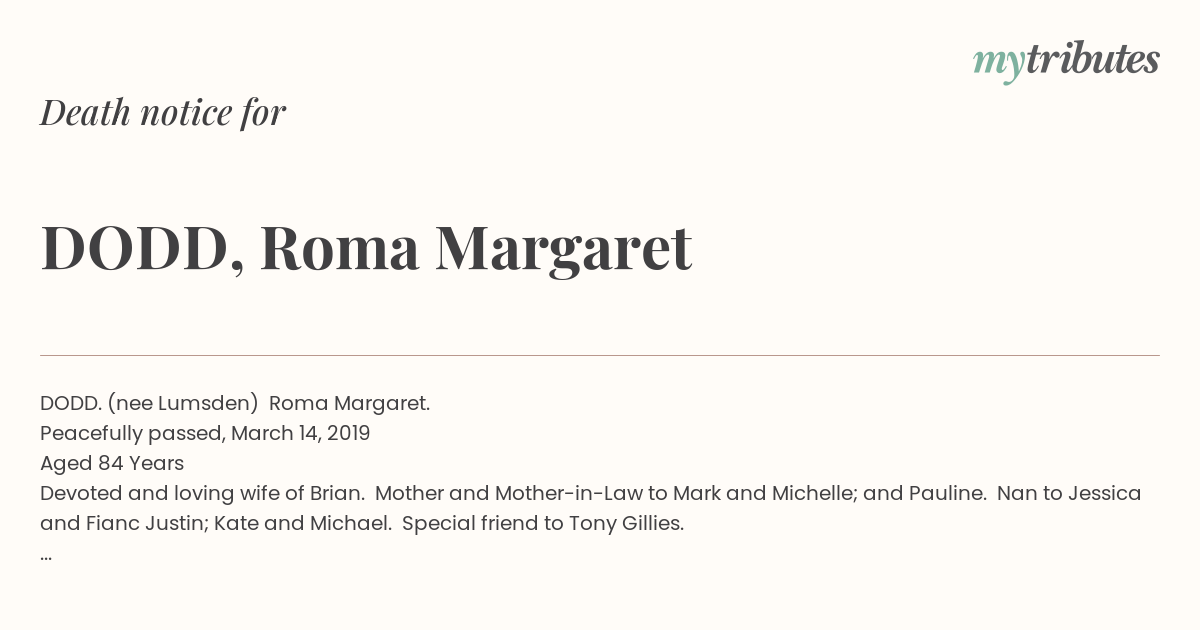Click the green 'my' part of logo

tap(998, 64)
